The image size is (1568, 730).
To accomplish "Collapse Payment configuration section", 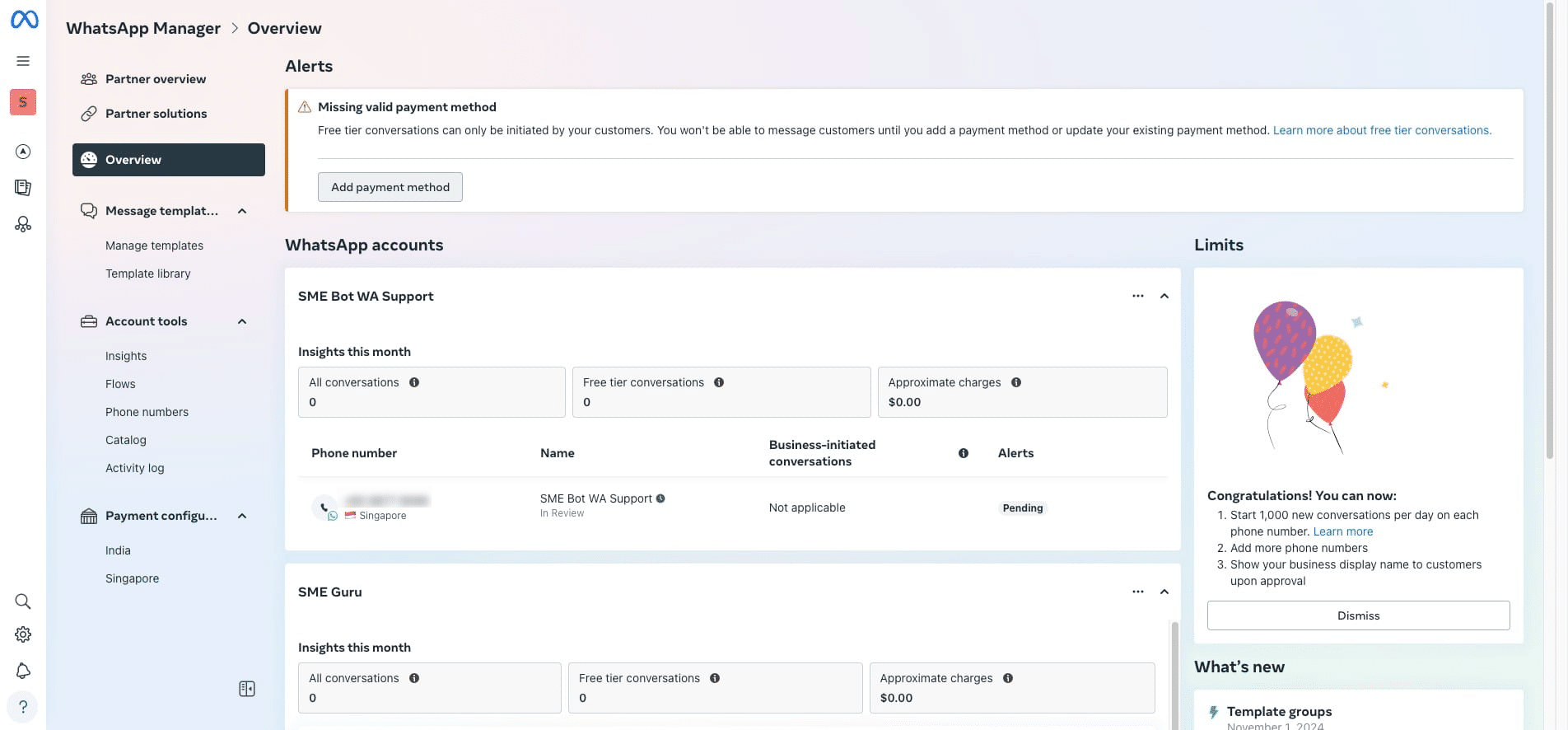I will point(242,516).
